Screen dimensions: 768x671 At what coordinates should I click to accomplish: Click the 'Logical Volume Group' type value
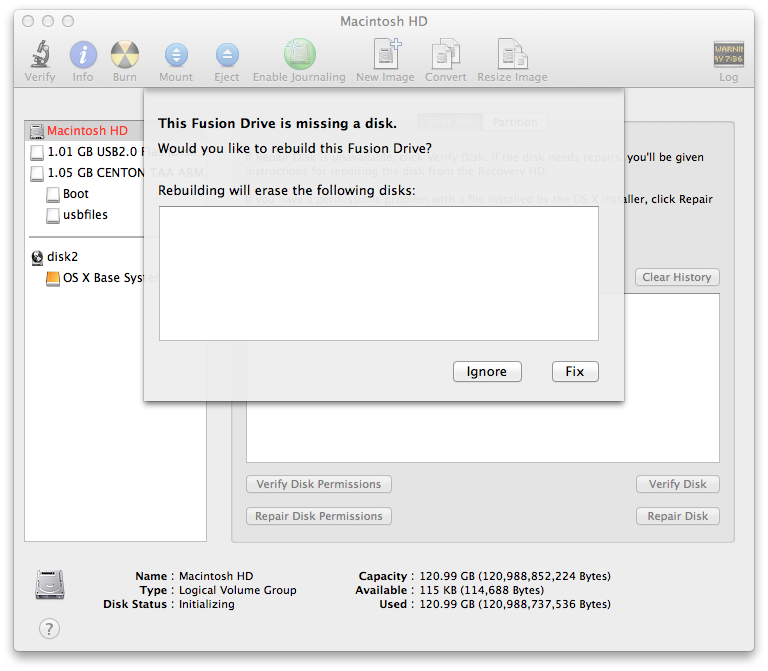tap(238, 590)
